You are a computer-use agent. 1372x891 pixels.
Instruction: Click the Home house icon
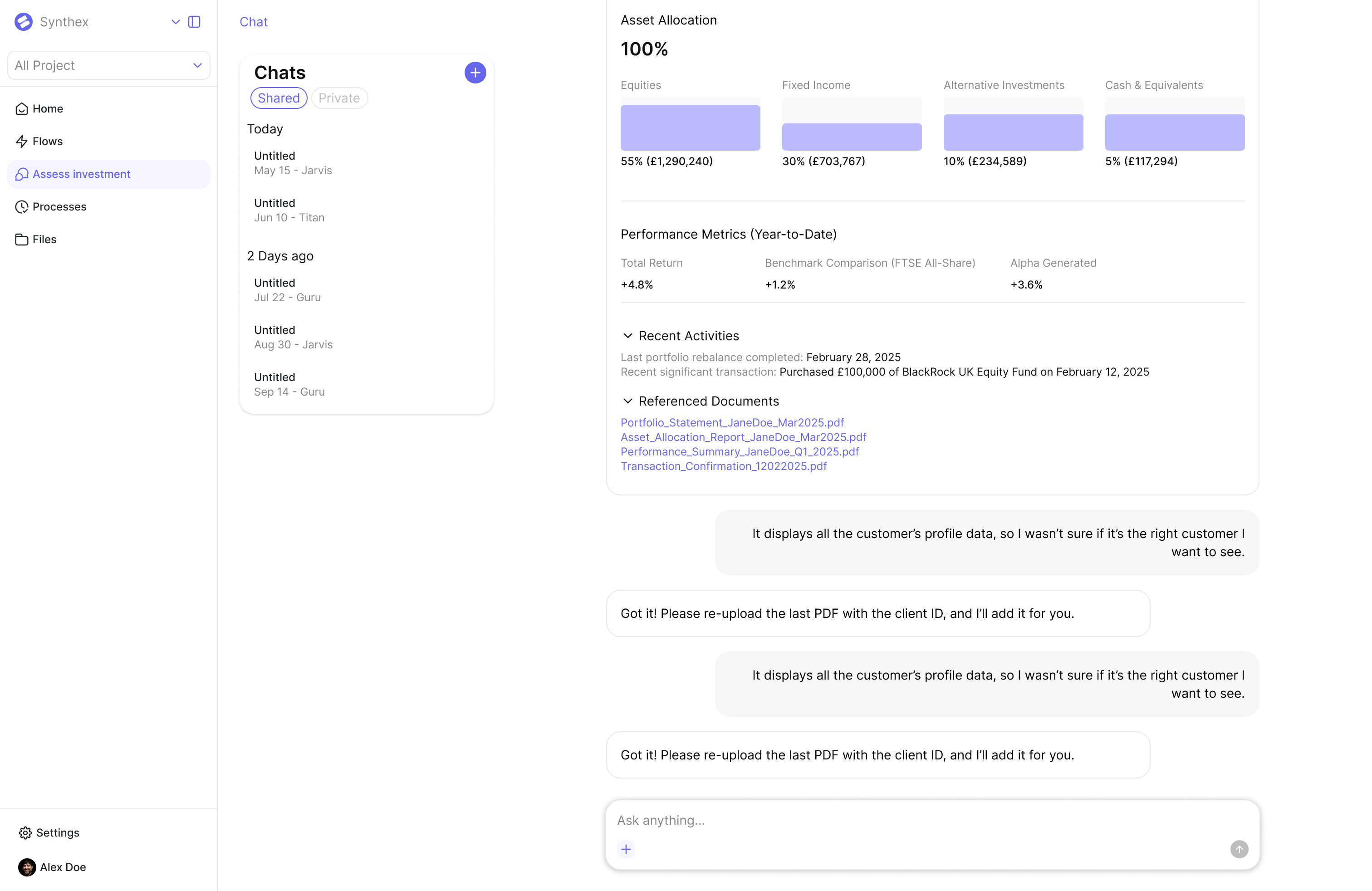point(22,108)
